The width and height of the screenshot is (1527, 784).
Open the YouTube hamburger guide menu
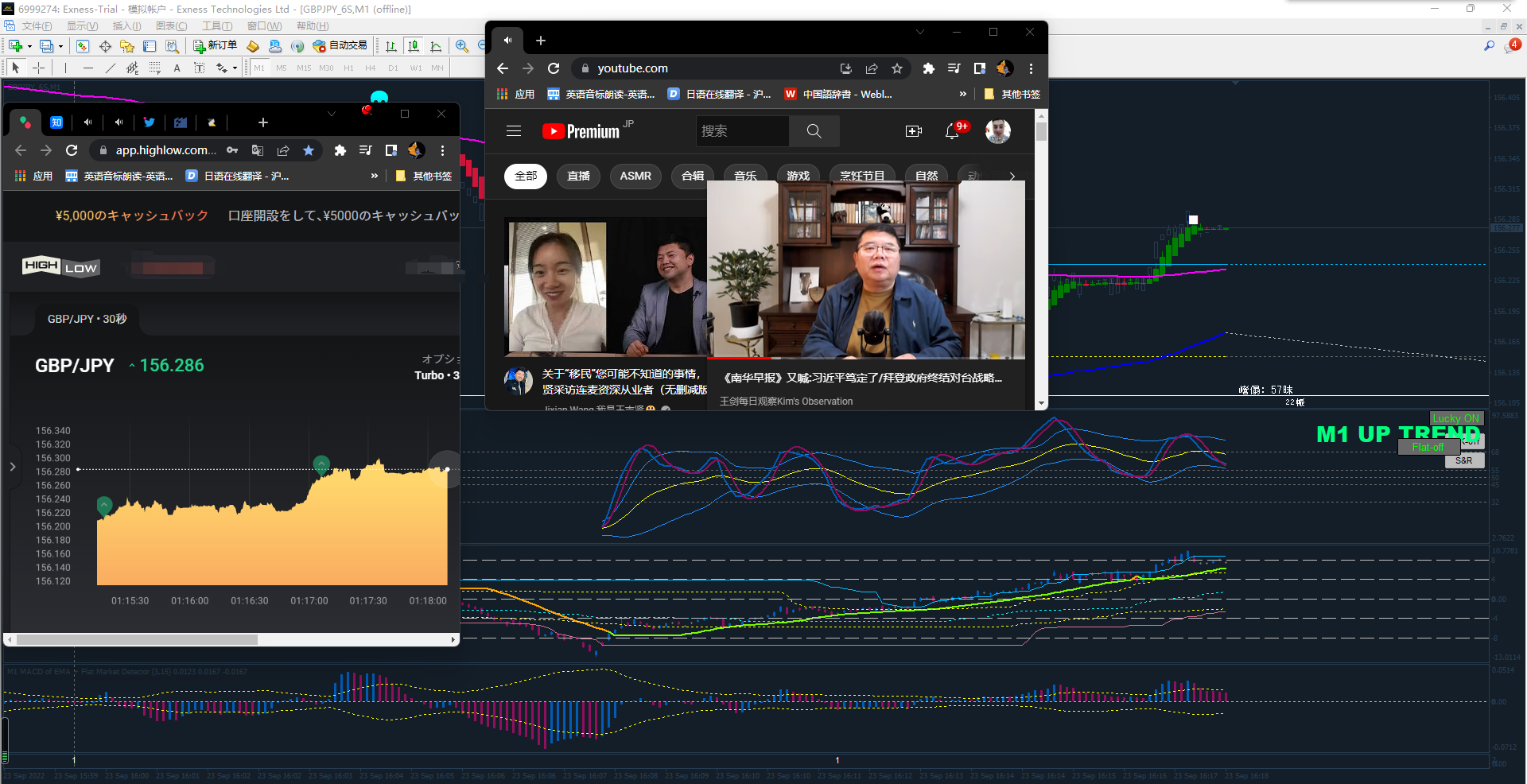[514, 131]
